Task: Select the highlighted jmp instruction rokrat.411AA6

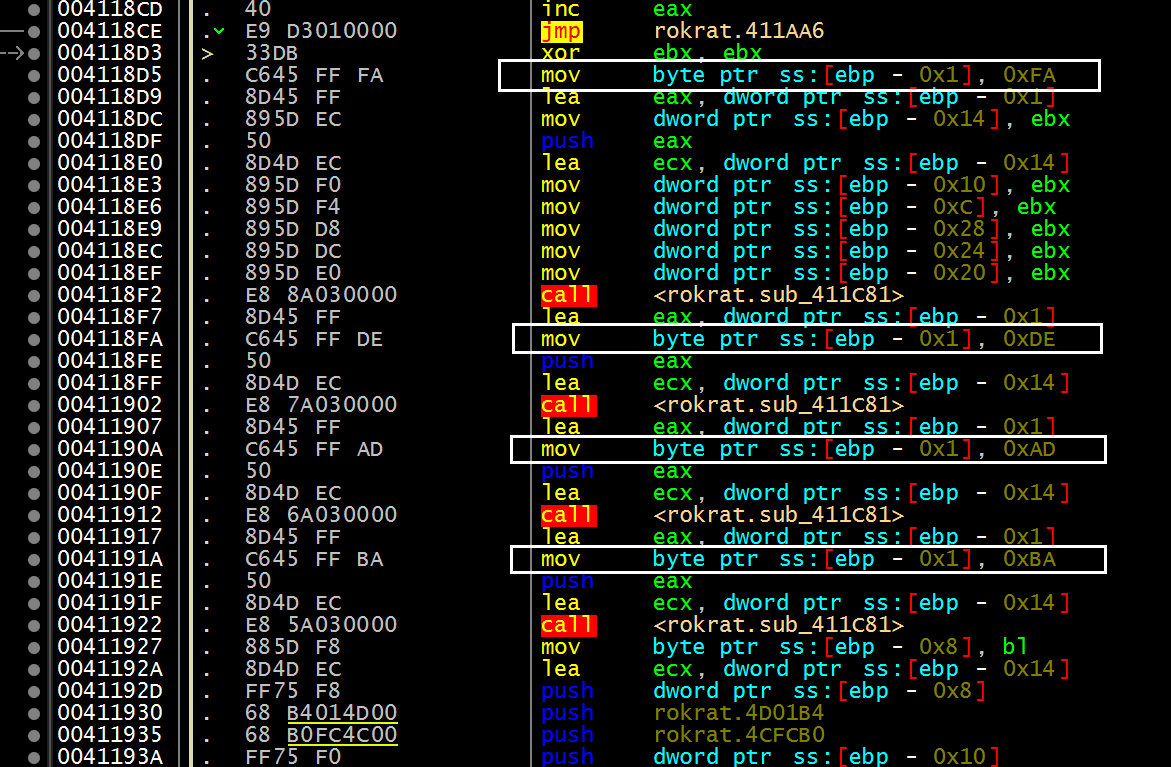Action: tap(683, 31)
